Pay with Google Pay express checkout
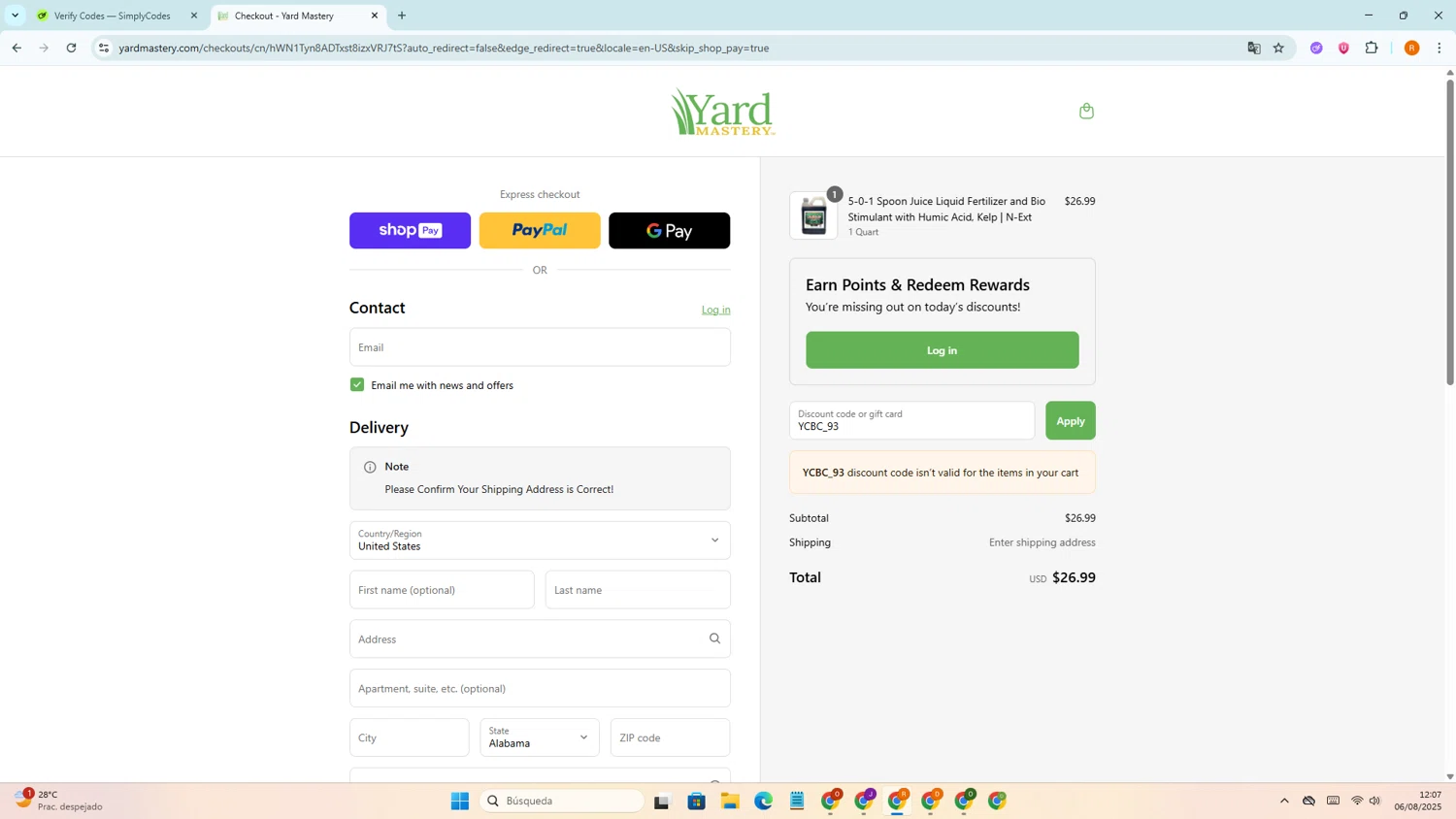Image resolution: width=1456 pixels, height=819 pixels. coord(669,231)
